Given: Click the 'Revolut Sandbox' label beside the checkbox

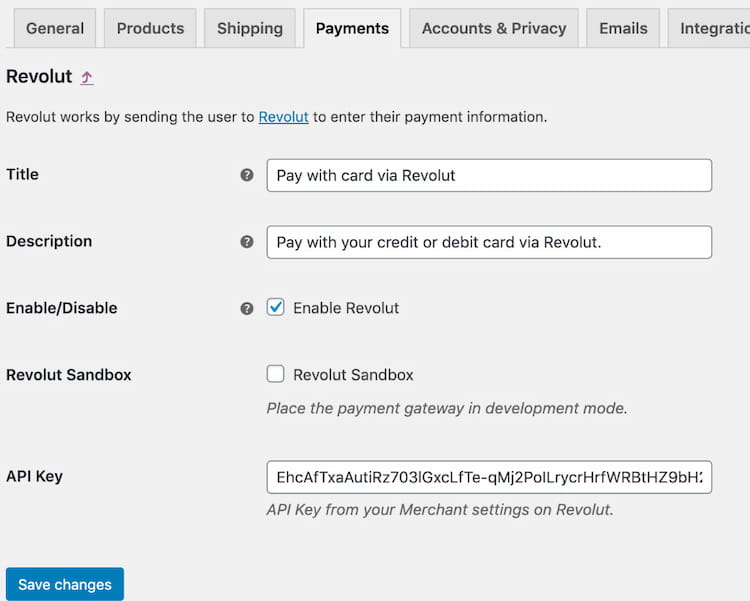Looking at the screenshot, I should point(353,375).
